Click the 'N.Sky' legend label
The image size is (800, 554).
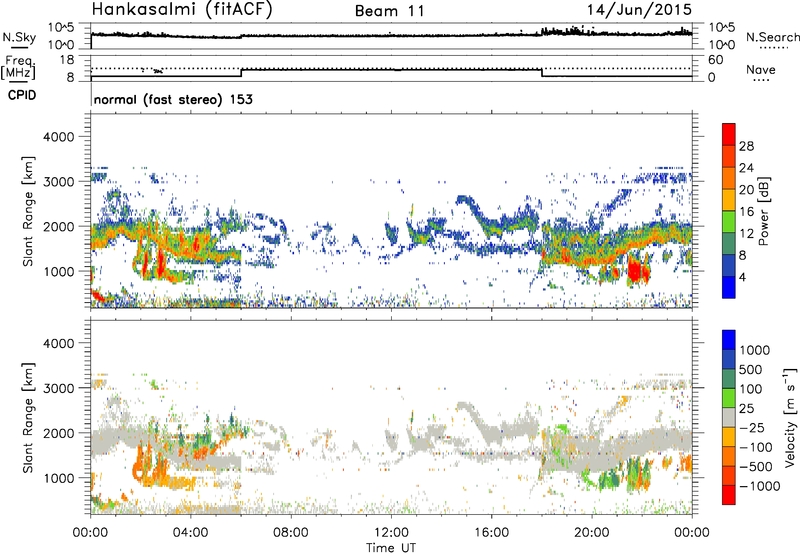coord(19,38)
